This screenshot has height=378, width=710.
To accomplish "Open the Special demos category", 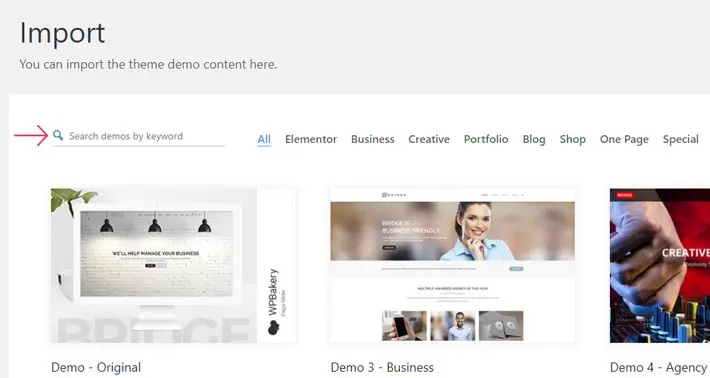I will coord(681,139).
